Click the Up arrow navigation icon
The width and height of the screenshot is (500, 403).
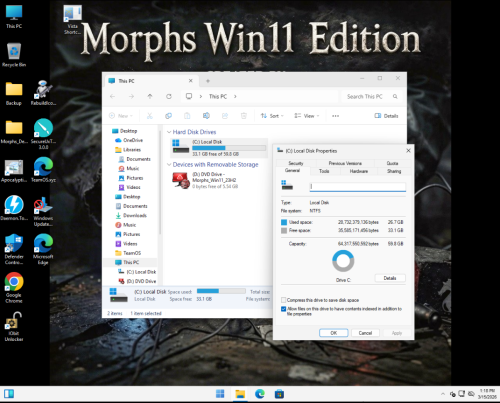[x=150, y=96]
